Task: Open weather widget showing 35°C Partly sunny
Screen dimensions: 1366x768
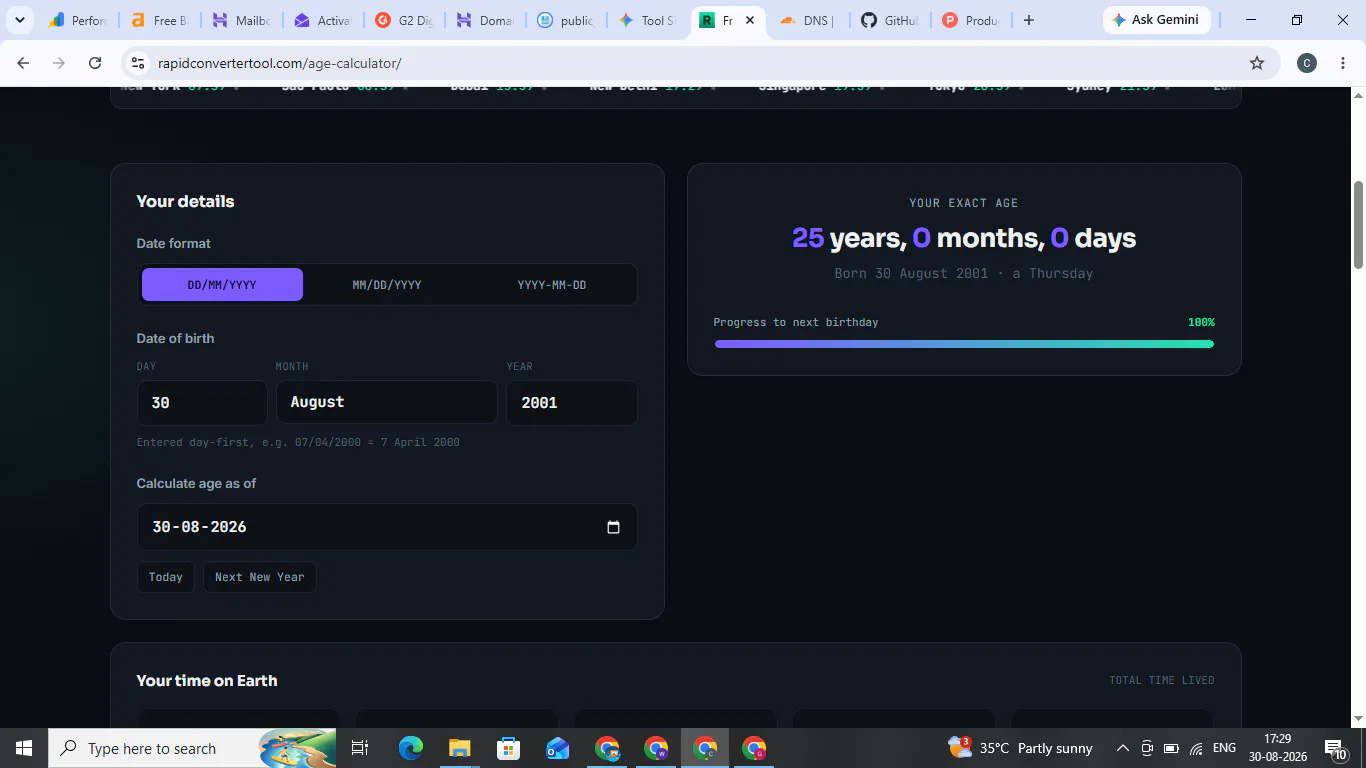Action: pos(1020,748)
